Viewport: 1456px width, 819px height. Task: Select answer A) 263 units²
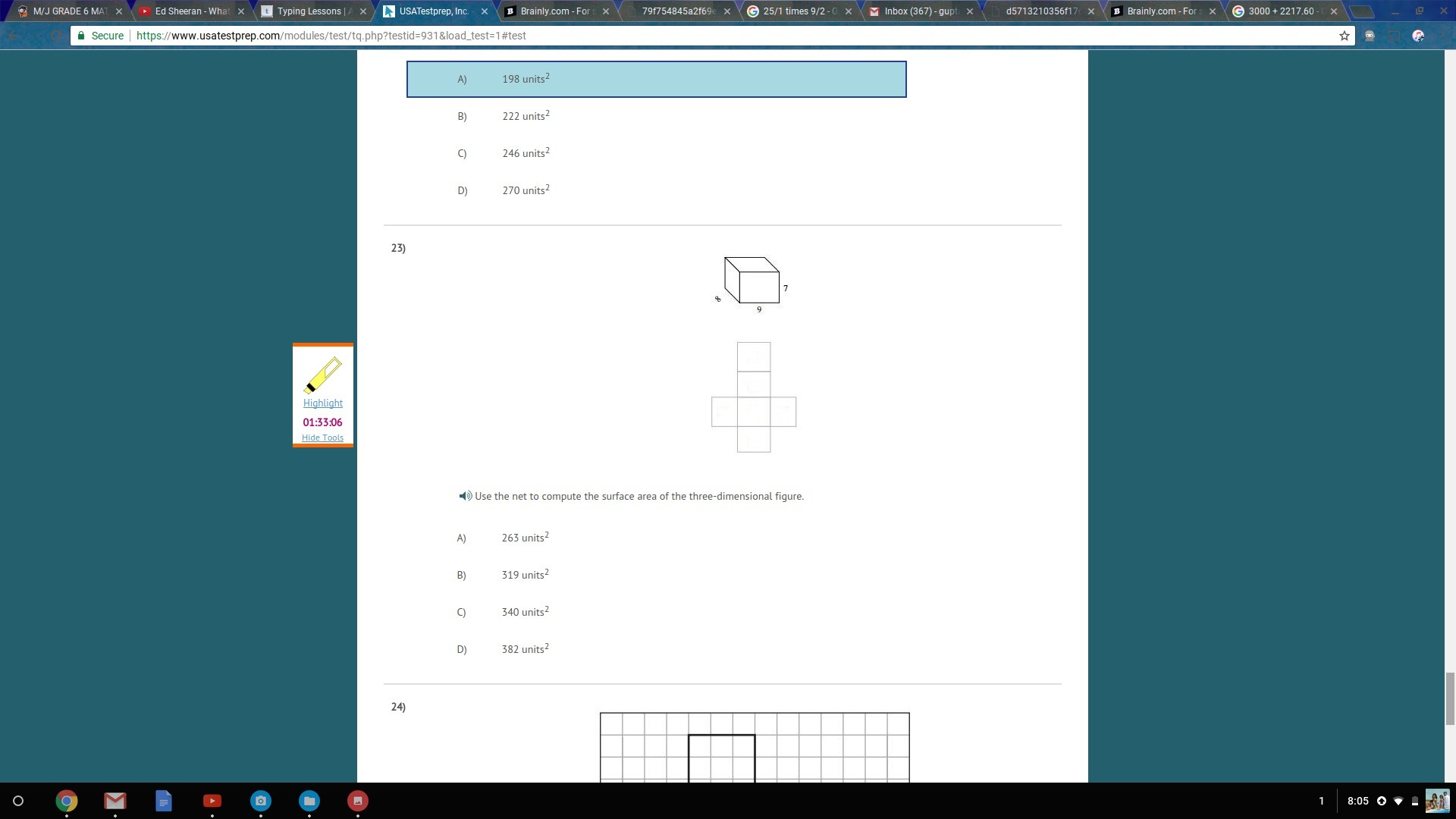524,538
